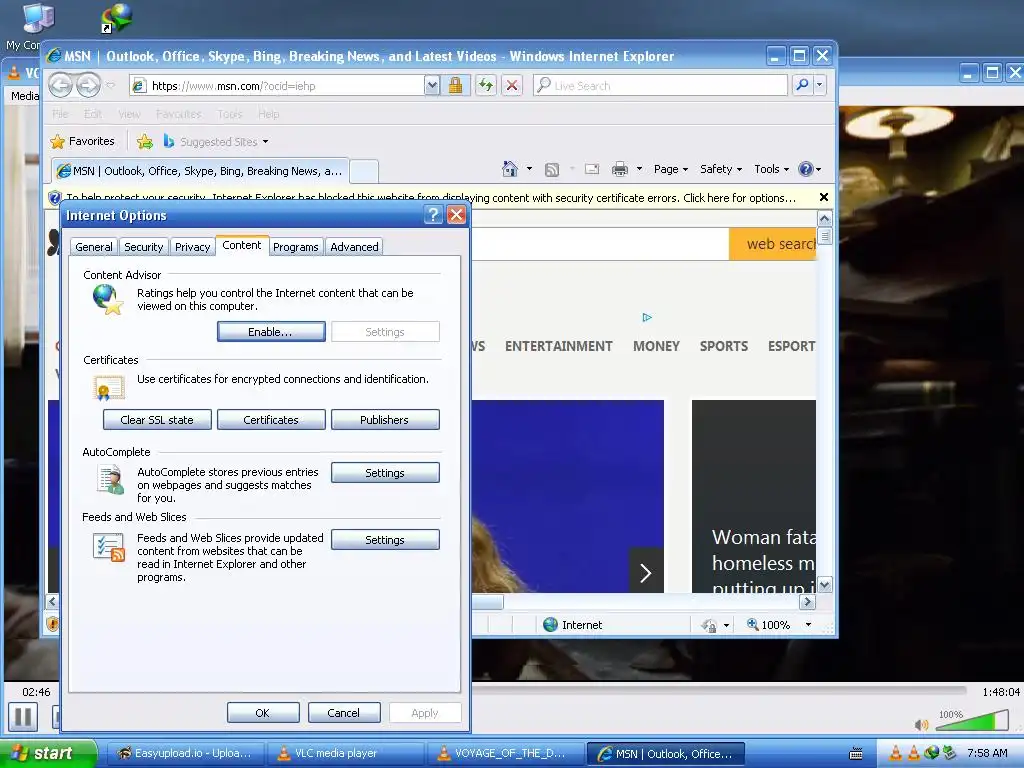Open the Page menu dropdown

[671, 169]
